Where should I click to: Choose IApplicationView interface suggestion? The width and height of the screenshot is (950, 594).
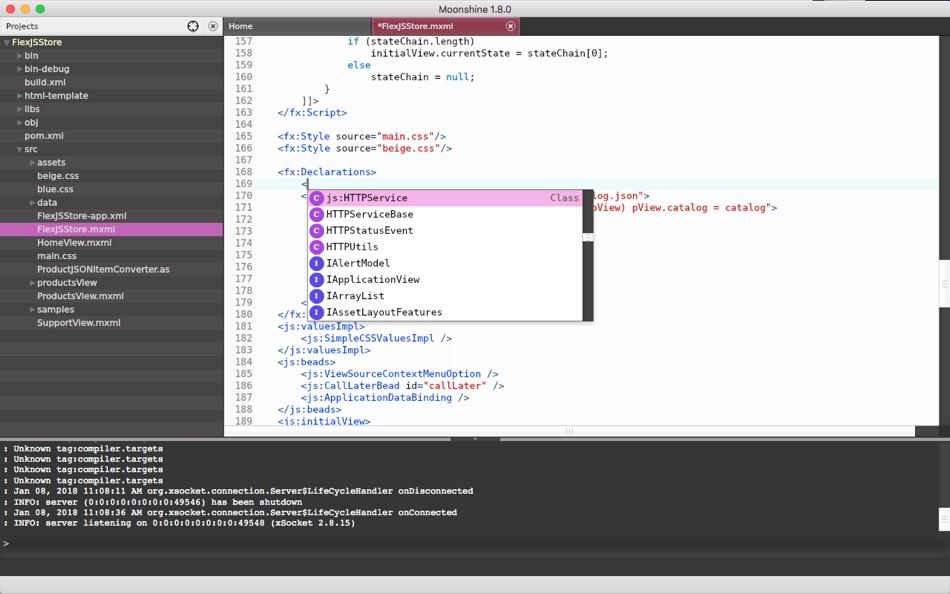(x=445, y=279)
